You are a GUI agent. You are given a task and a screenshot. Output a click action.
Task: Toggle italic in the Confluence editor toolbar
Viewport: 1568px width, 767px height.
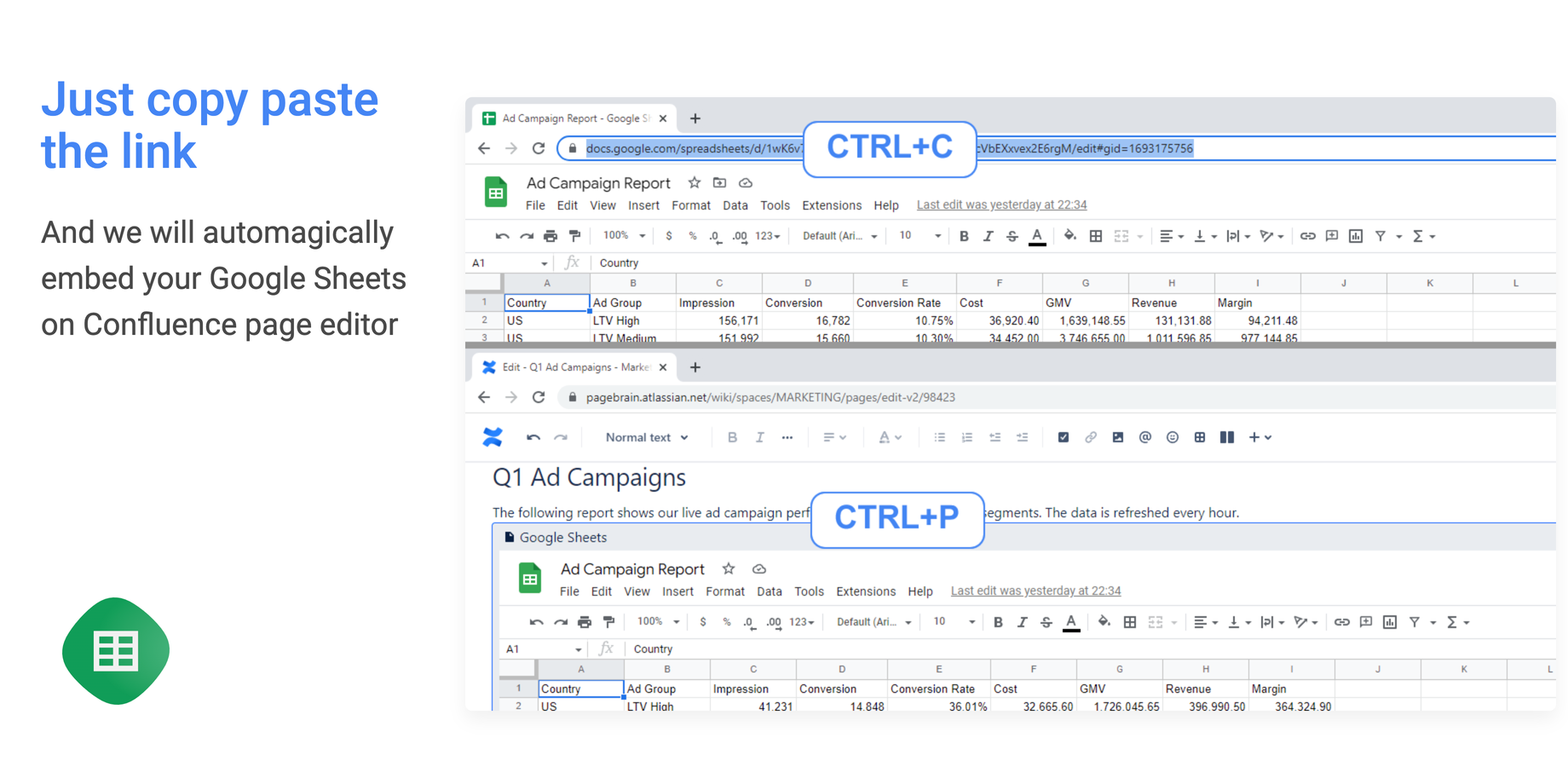759,437
